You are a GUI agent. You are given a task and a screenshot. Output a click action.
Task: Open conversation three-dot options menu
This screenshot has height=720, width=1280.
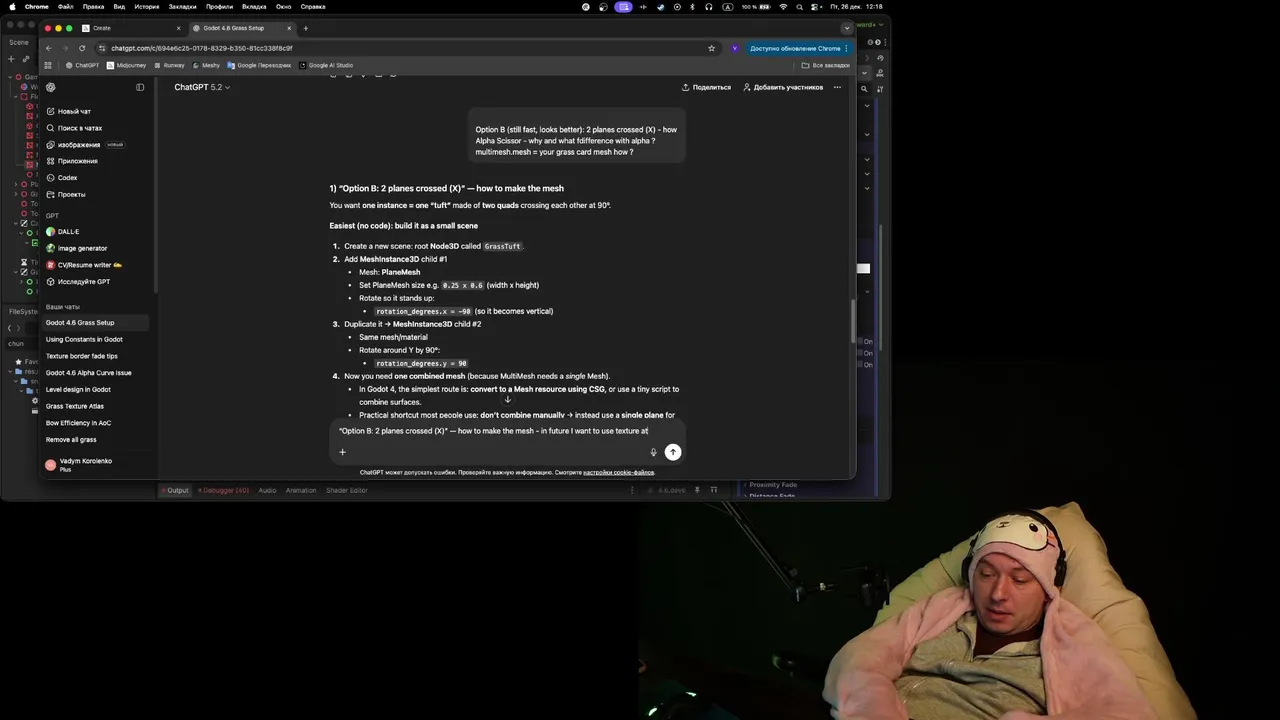pos(837,87)
